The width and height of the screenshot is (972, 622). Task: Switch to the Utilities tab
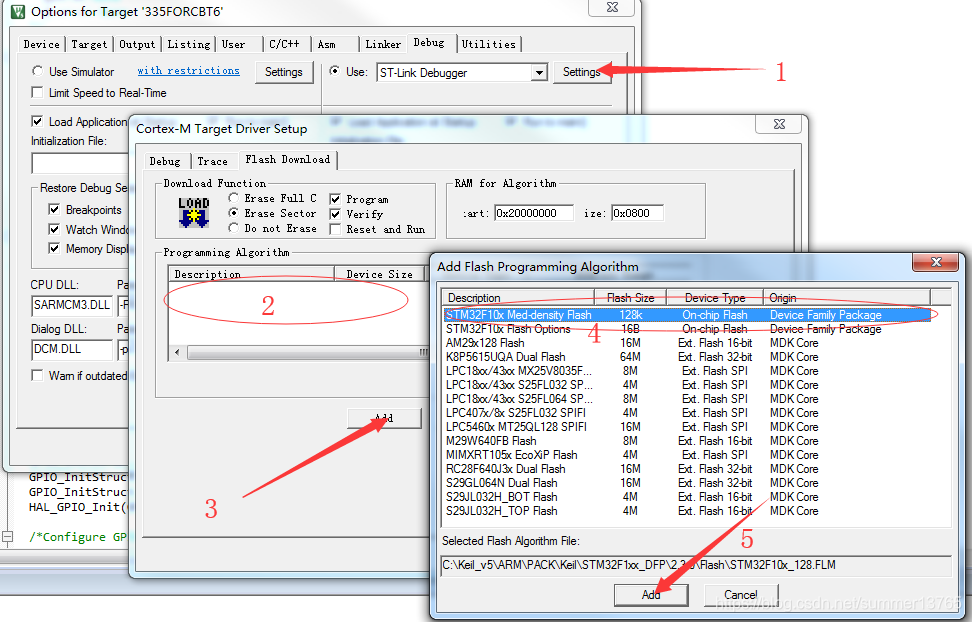tap(489, 43)
